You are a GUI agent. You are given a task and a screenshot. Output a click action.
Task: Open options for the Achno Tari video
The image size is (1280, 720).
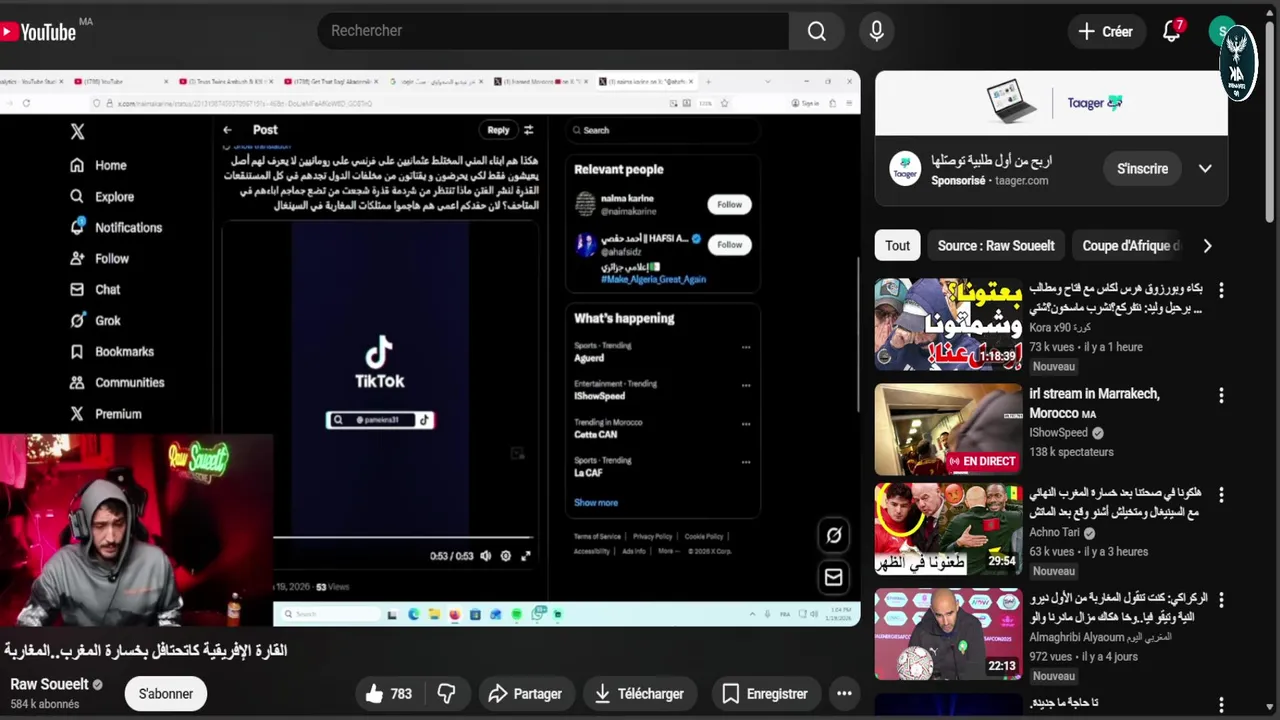(1220, 495)
